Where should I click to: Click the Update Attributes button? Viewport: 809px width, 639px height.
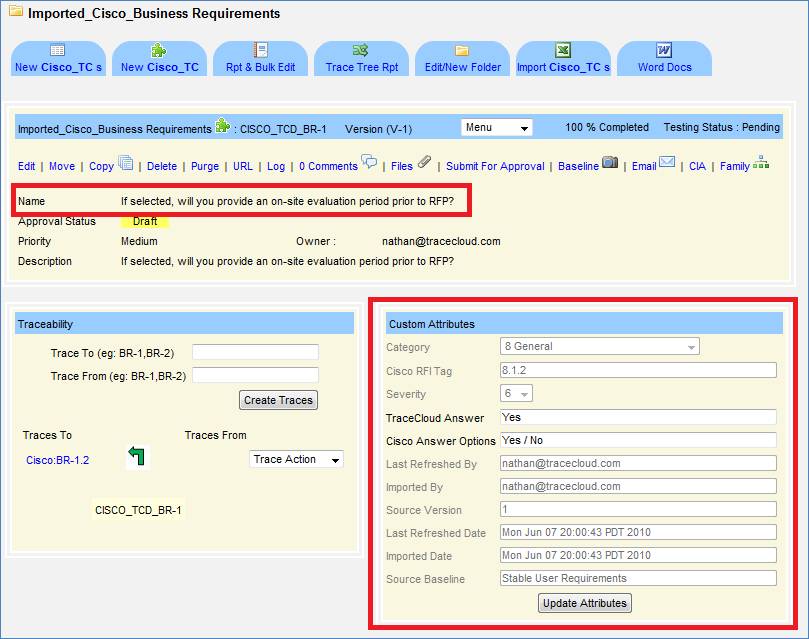click(585, 603)
